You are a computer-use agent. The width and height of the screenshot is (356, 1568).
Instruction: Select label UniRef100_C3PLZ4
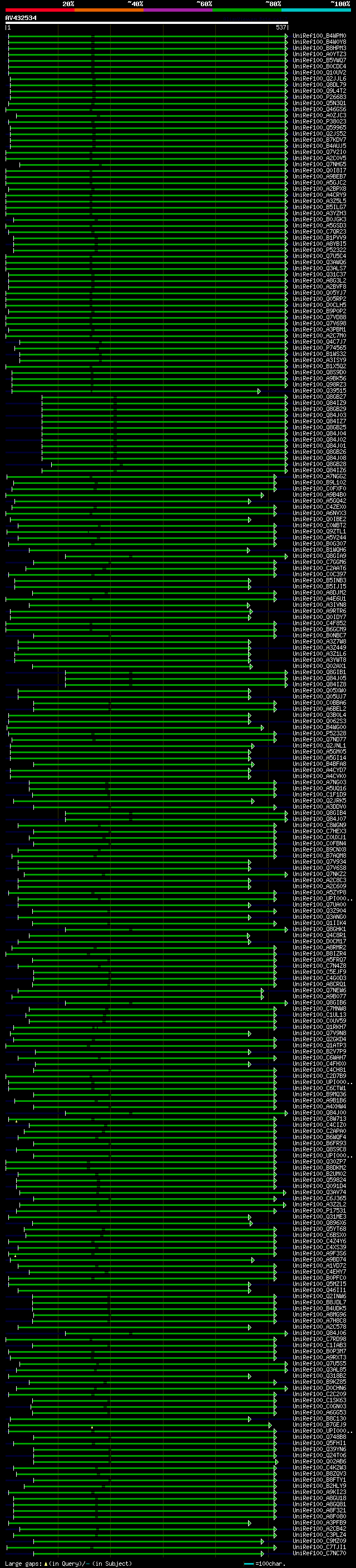(319, 1535)
